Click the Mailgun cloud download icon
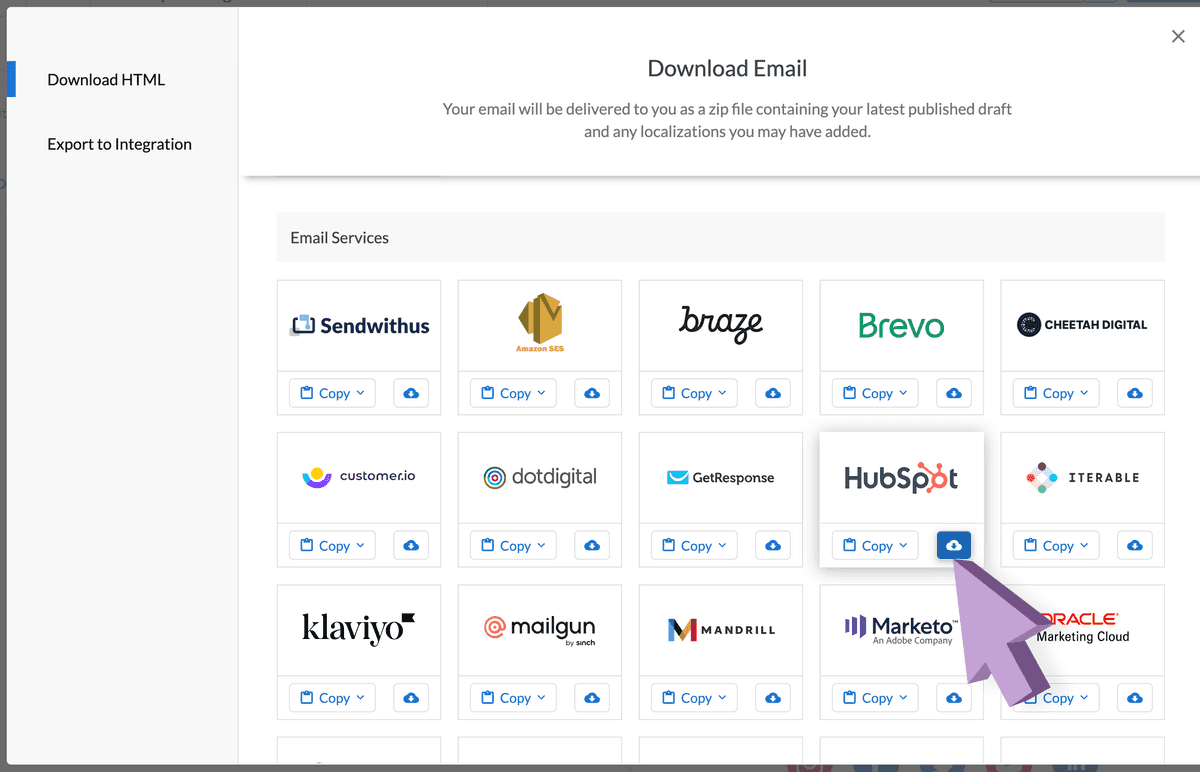The image size is (1200, 772). tap(592, 697)
